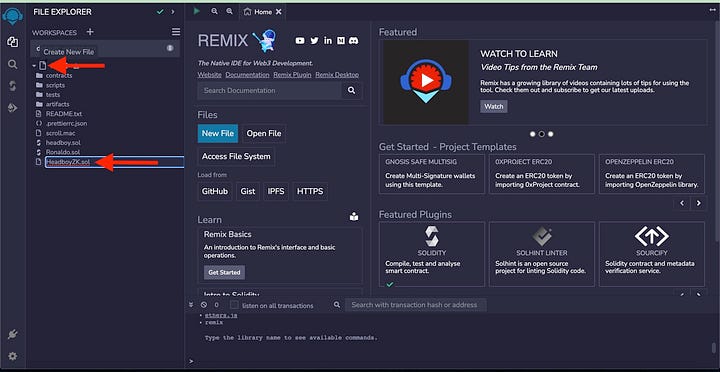This screenshot has width=720, height=372.
Task: Open the workspaces hamburger menu
Action: [176, 32]
